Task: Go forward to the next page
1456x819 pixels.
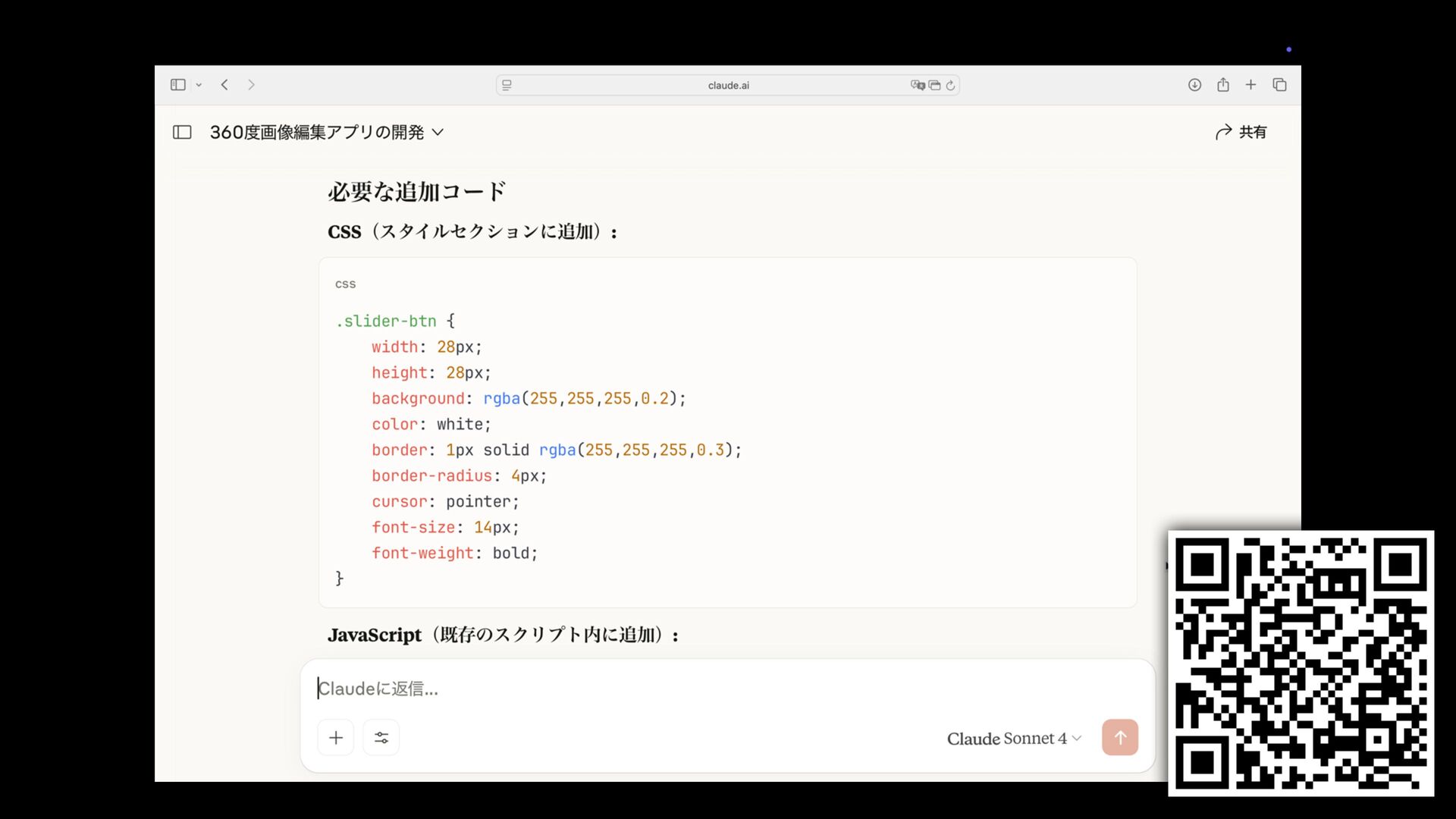Action: [x=251, y=85]
